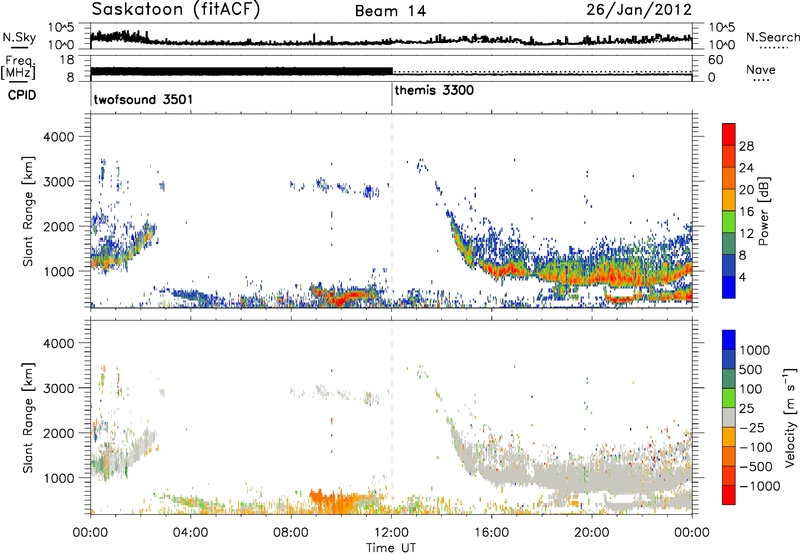
Task: Click the '16' tick on Power colorbar
Action: (746, 212)
